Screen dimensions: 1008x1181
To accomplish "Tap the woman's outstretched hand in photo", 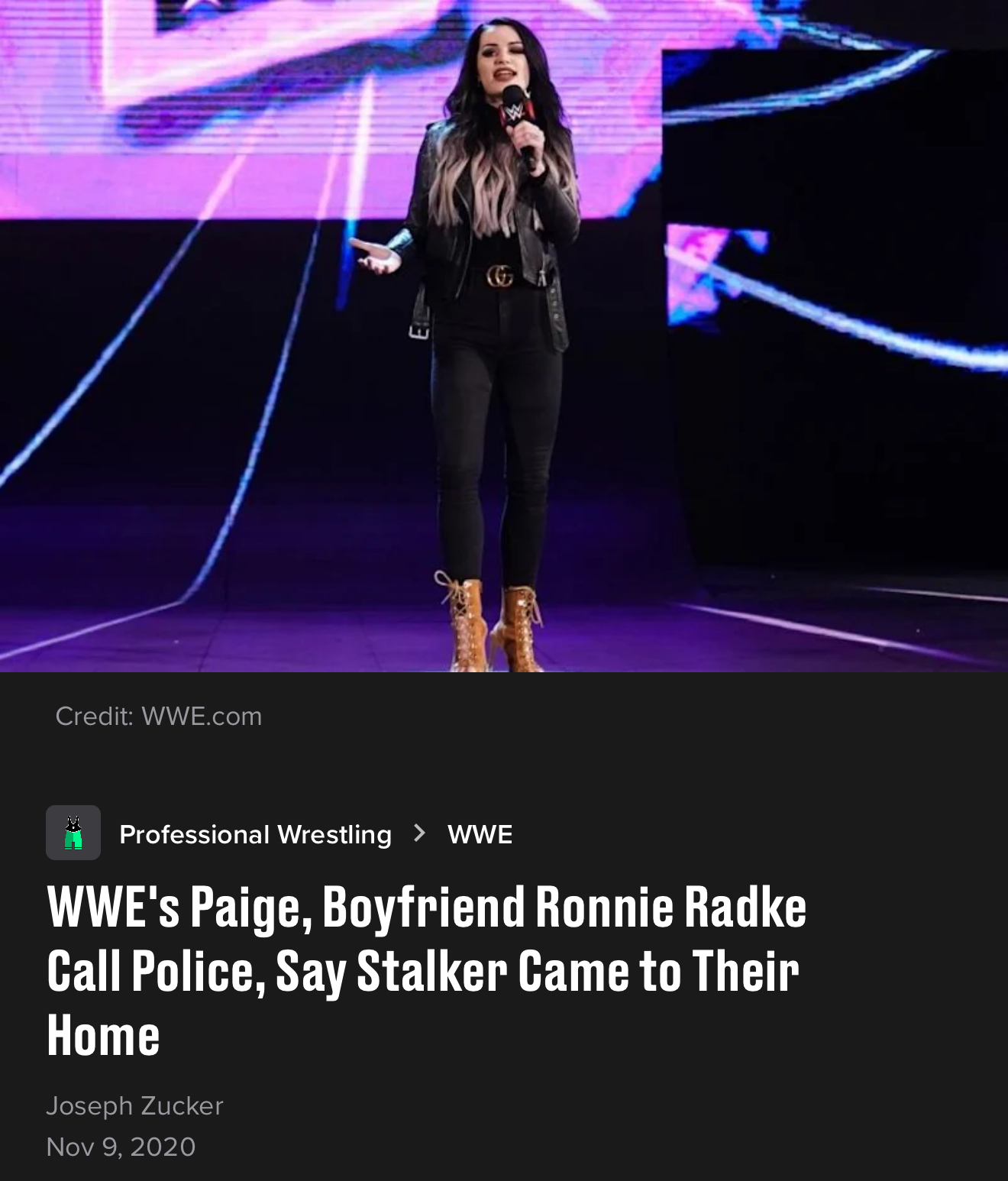I will 375,255.
